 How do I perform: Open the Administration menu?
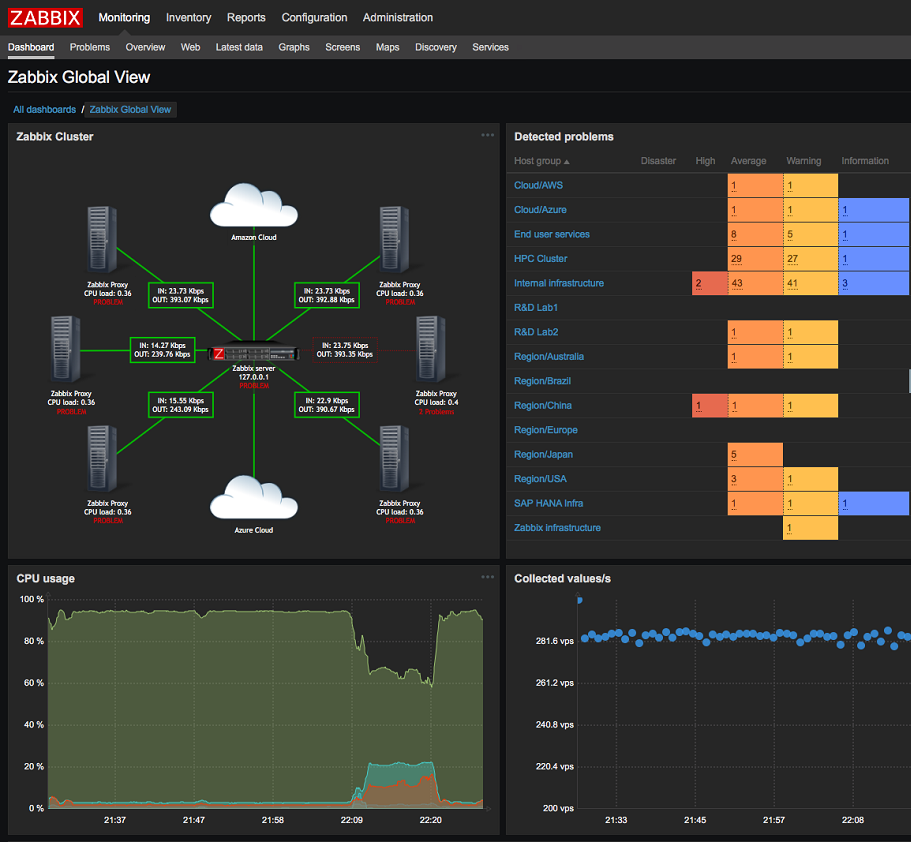pyautogui.click(x=398, y=17)
